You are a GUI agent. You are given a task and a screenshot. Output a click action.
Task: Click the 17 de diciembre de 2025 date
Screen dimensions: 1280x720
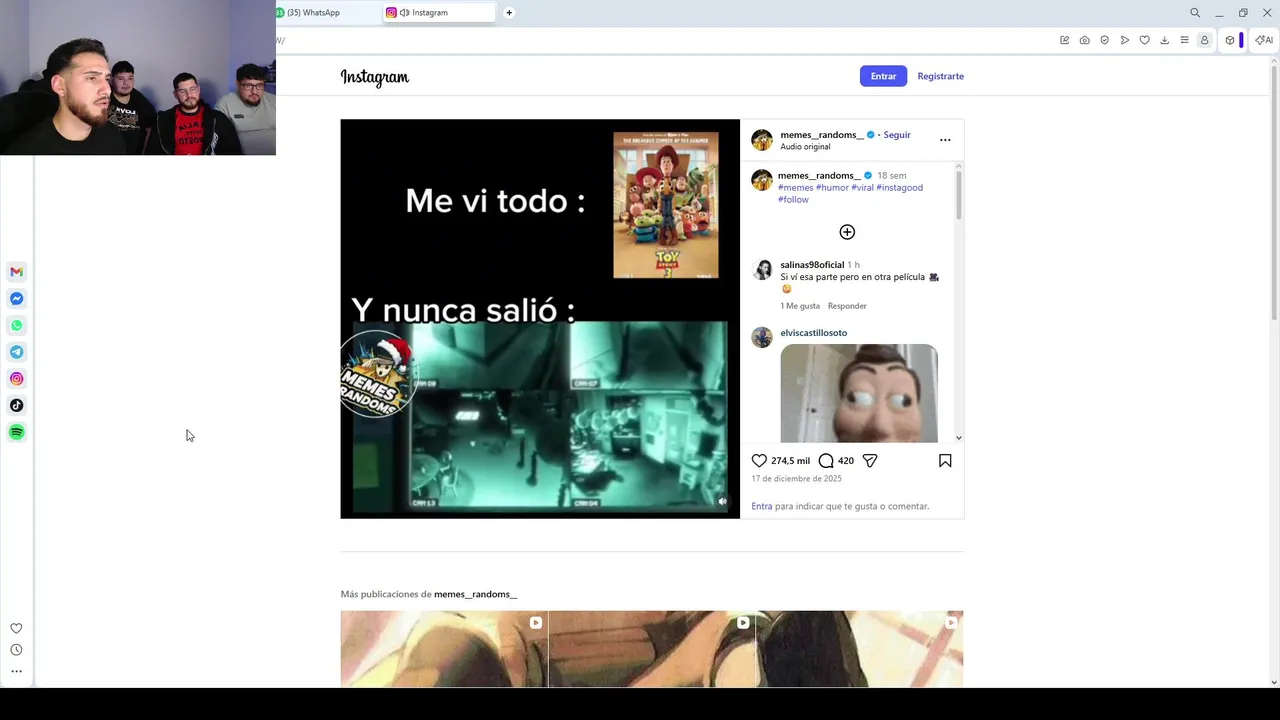[796, 479]
